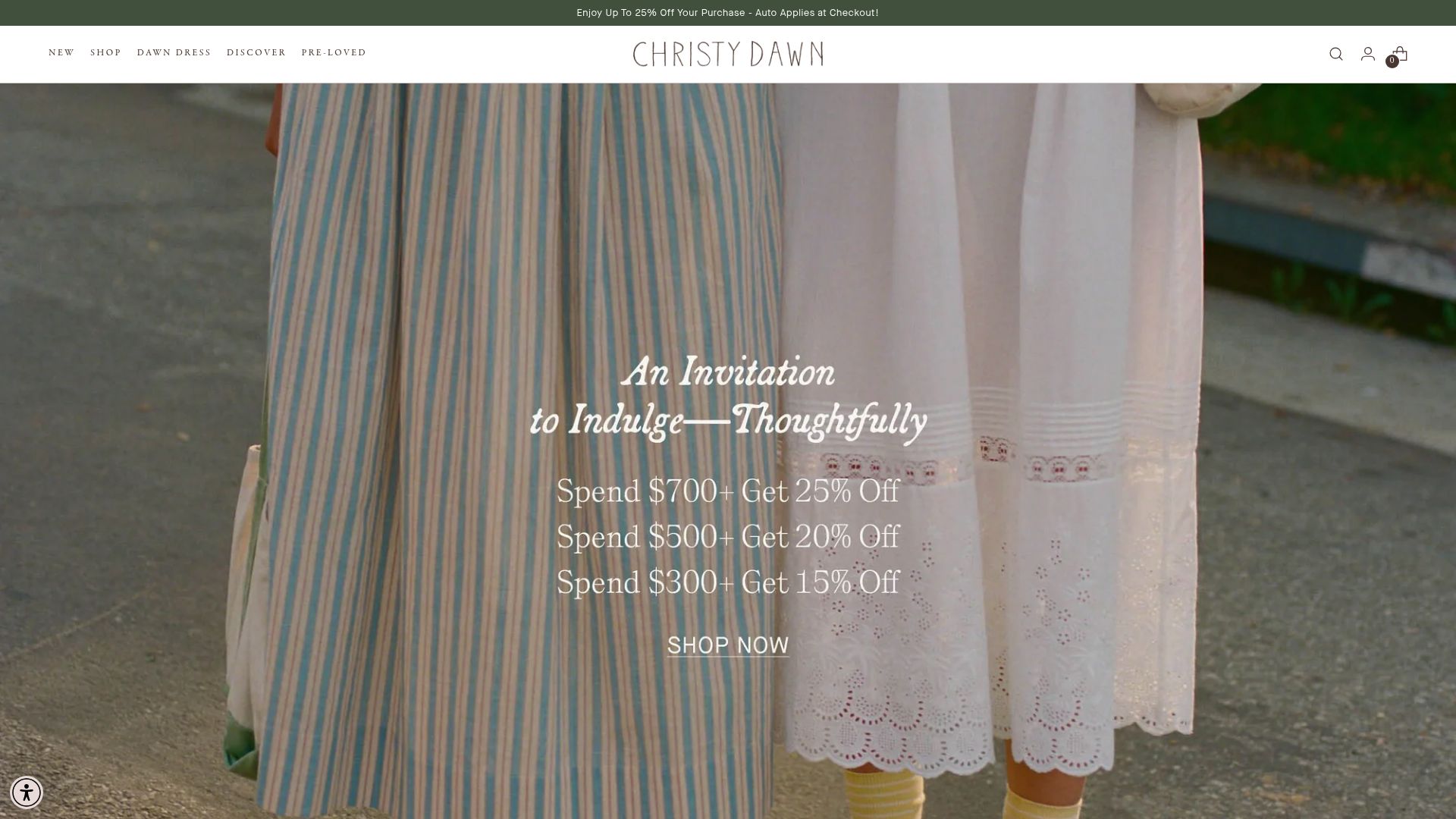Image resolution: width=1456 pixels, height=819 pixels.
Task: Click the cart count badge showing 0
Action: click(x=1392, y=61)
